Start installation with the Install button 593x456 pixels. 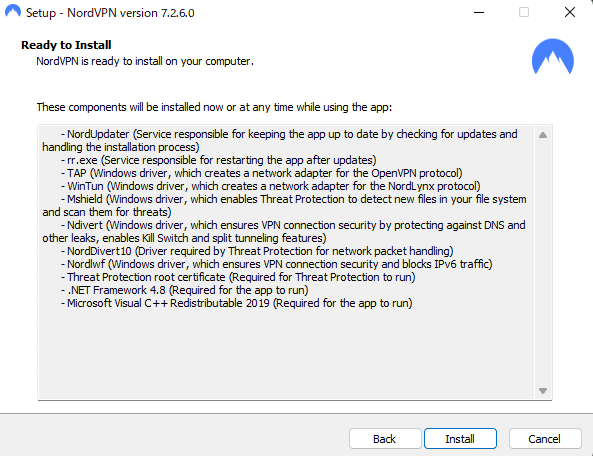(x=460, y=439)
